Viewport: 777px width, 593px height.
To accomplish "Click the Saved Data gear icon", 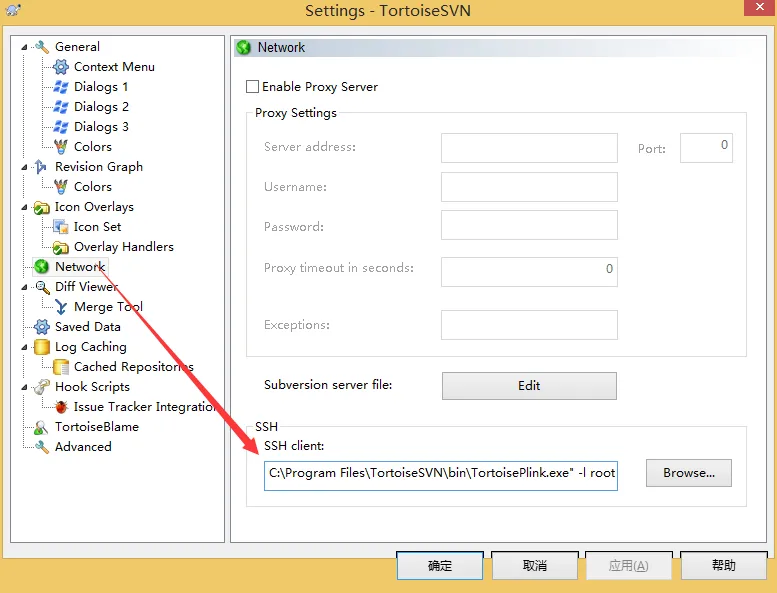I will [x=42, y=327].
